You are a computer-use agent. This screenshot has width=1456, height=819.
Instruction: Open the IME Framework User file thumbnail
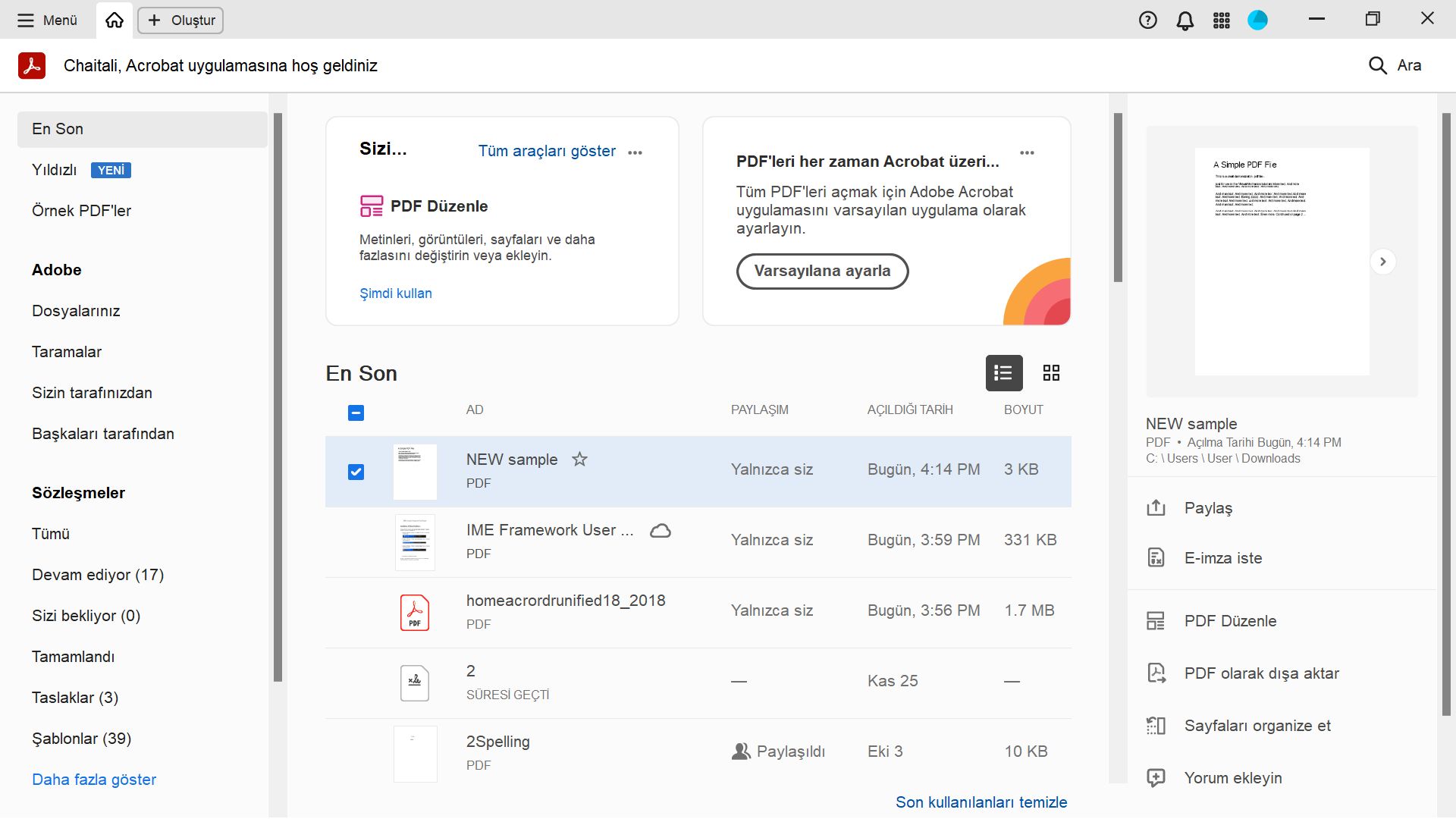(x=415, y=541)
